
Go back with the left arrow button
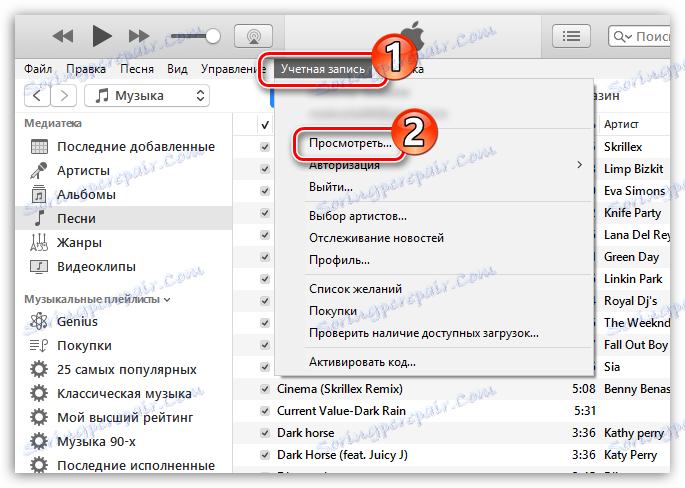[x=37, y=95]
